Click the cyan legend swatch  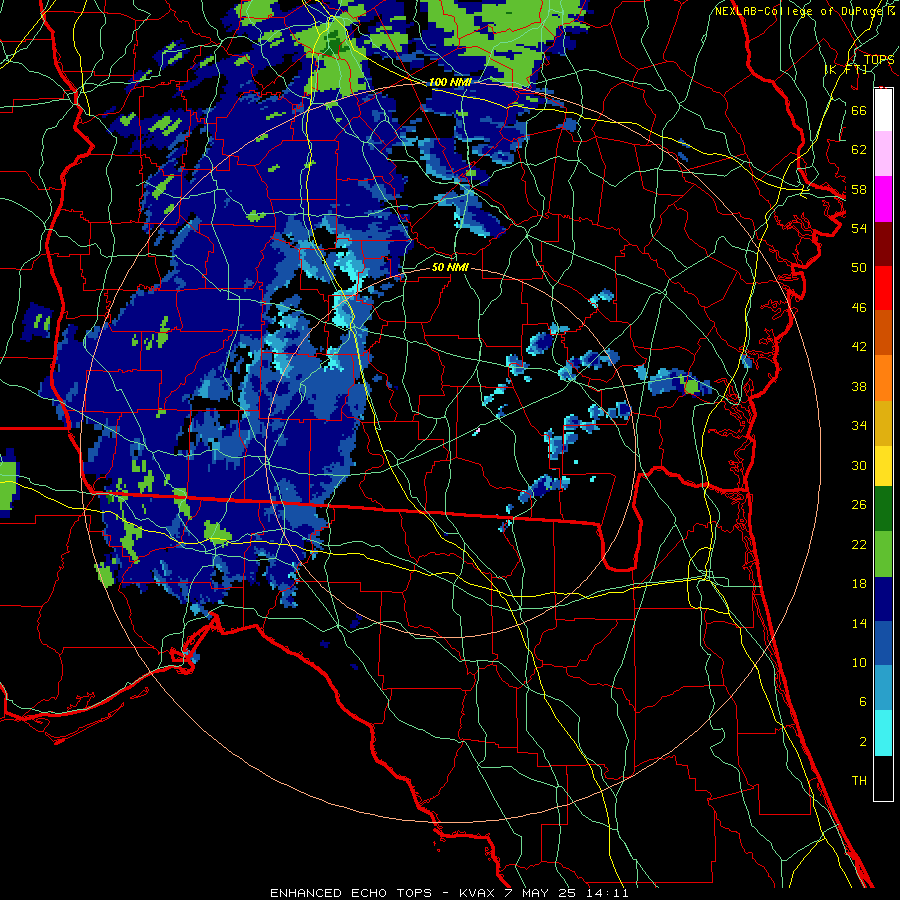point(883,733)
